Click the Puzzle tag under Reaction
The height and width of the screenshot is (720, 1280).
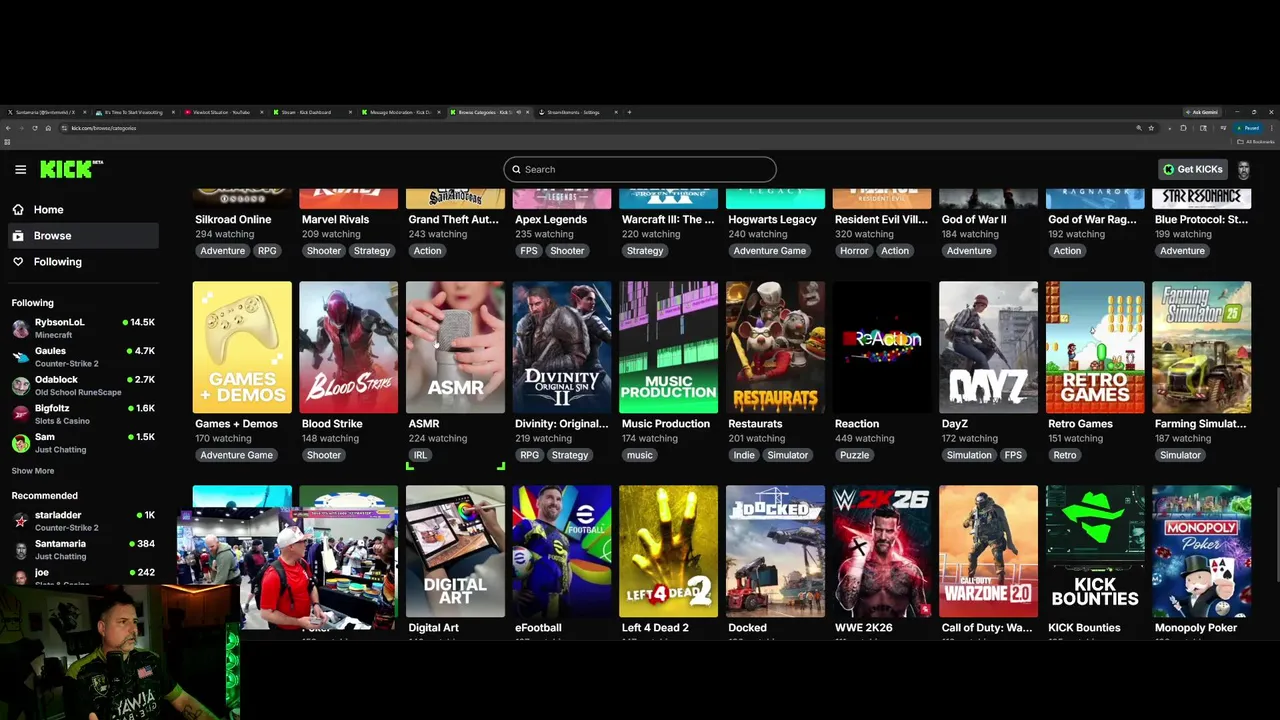855,455
